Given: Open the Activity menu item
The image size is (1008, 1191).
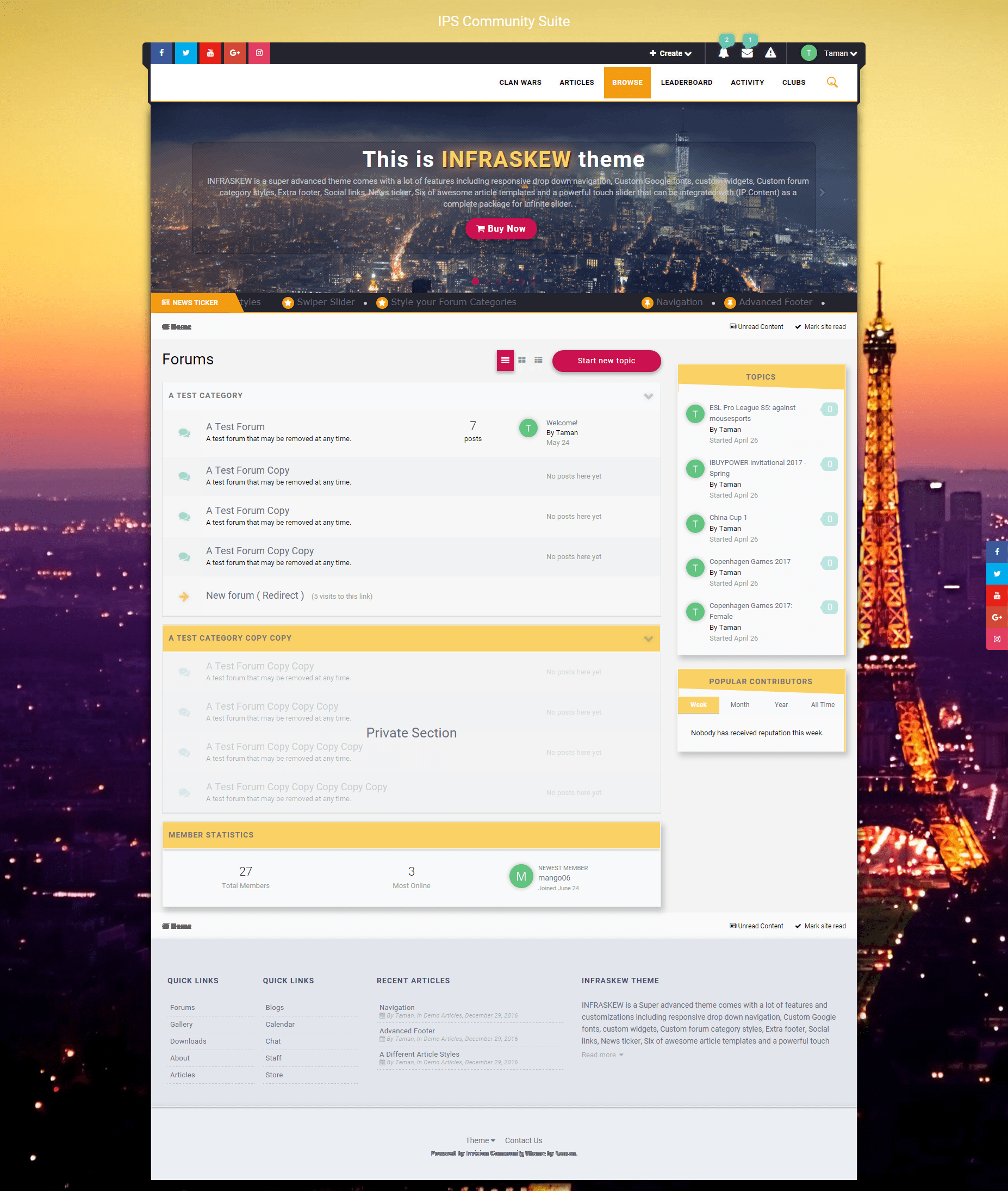Looking at the screenshot, I should point(748,82).
